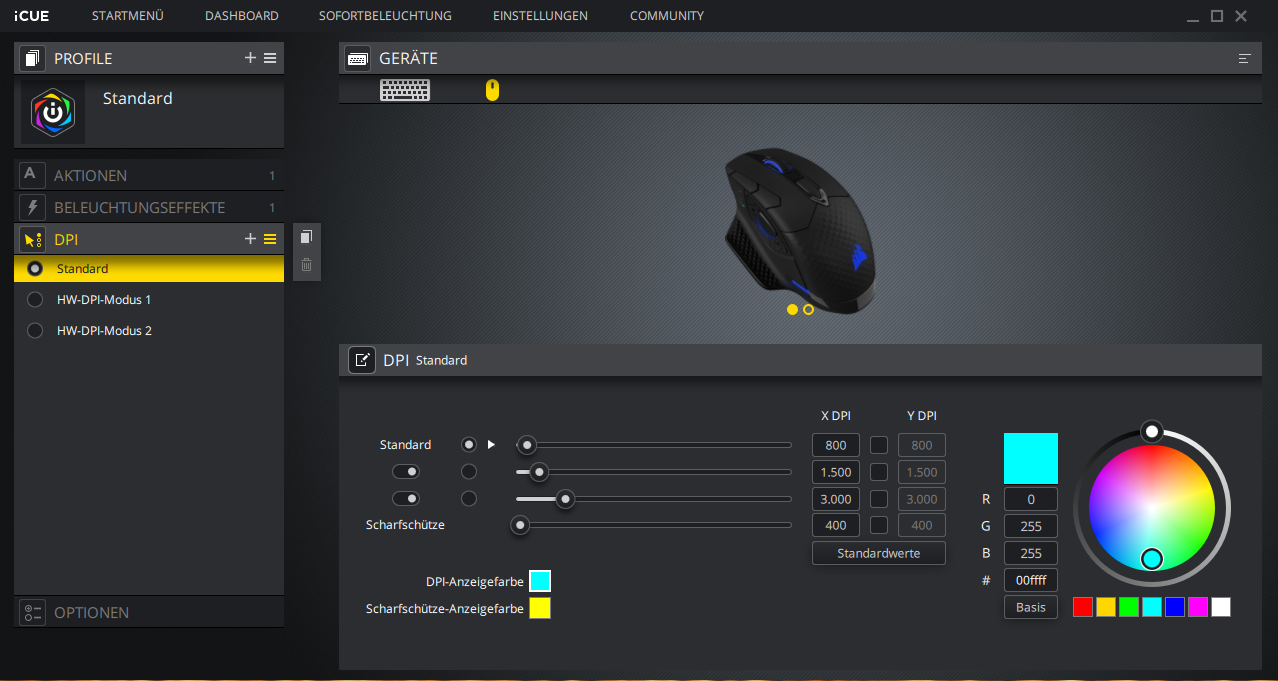1278x681 pixels.
Task: Open the DPI panel hamburger menu
Action: pyautogui.click(x=270, y=238)
